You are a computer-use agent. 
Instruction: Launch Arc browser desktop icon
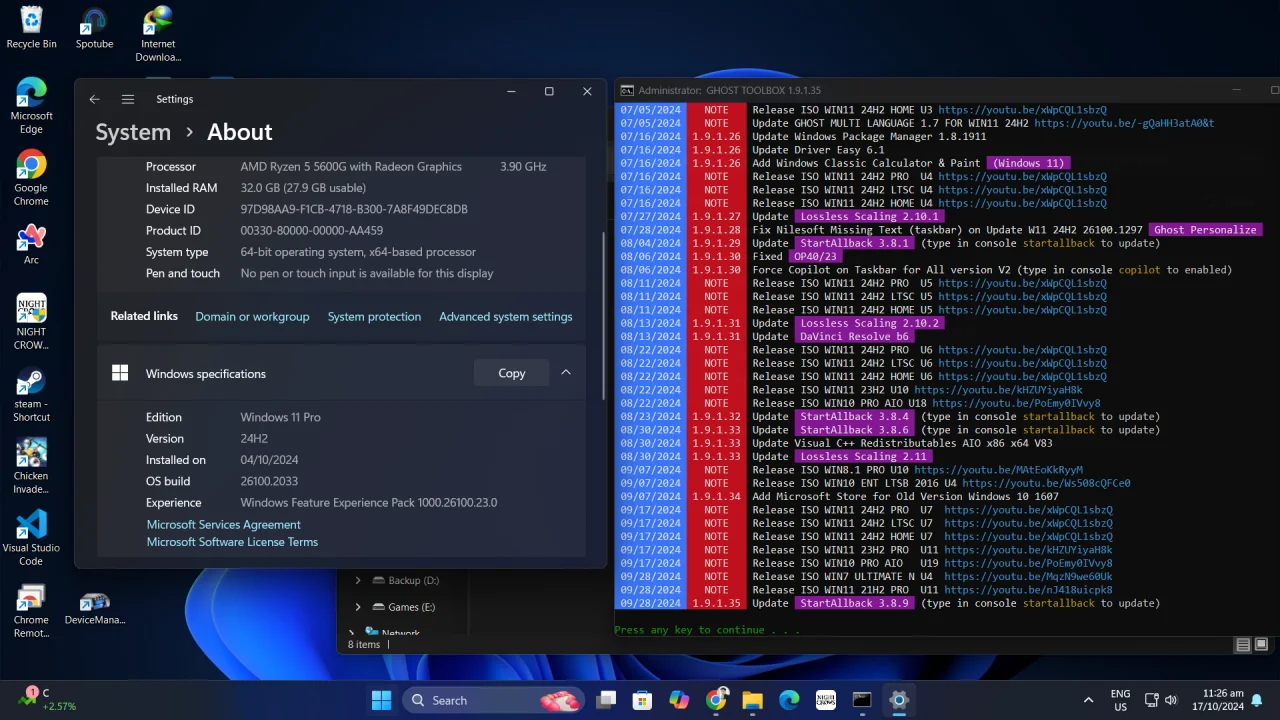pos(31,244)
